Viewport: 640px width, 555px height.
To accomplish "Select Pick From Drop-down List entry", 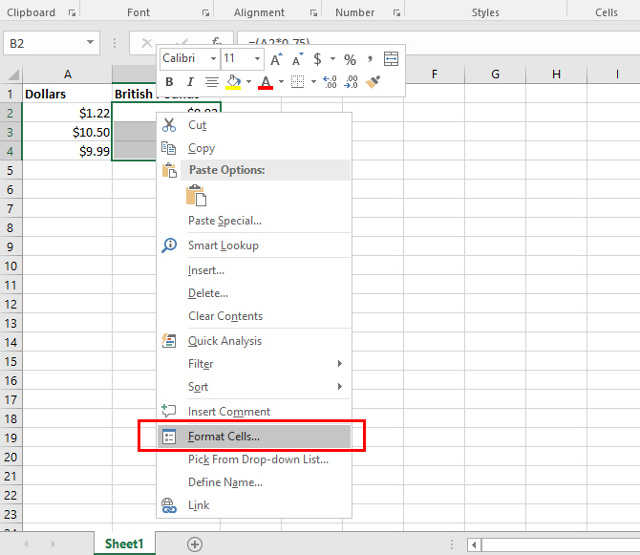I will pyautogui.click(x=254, y=460).
